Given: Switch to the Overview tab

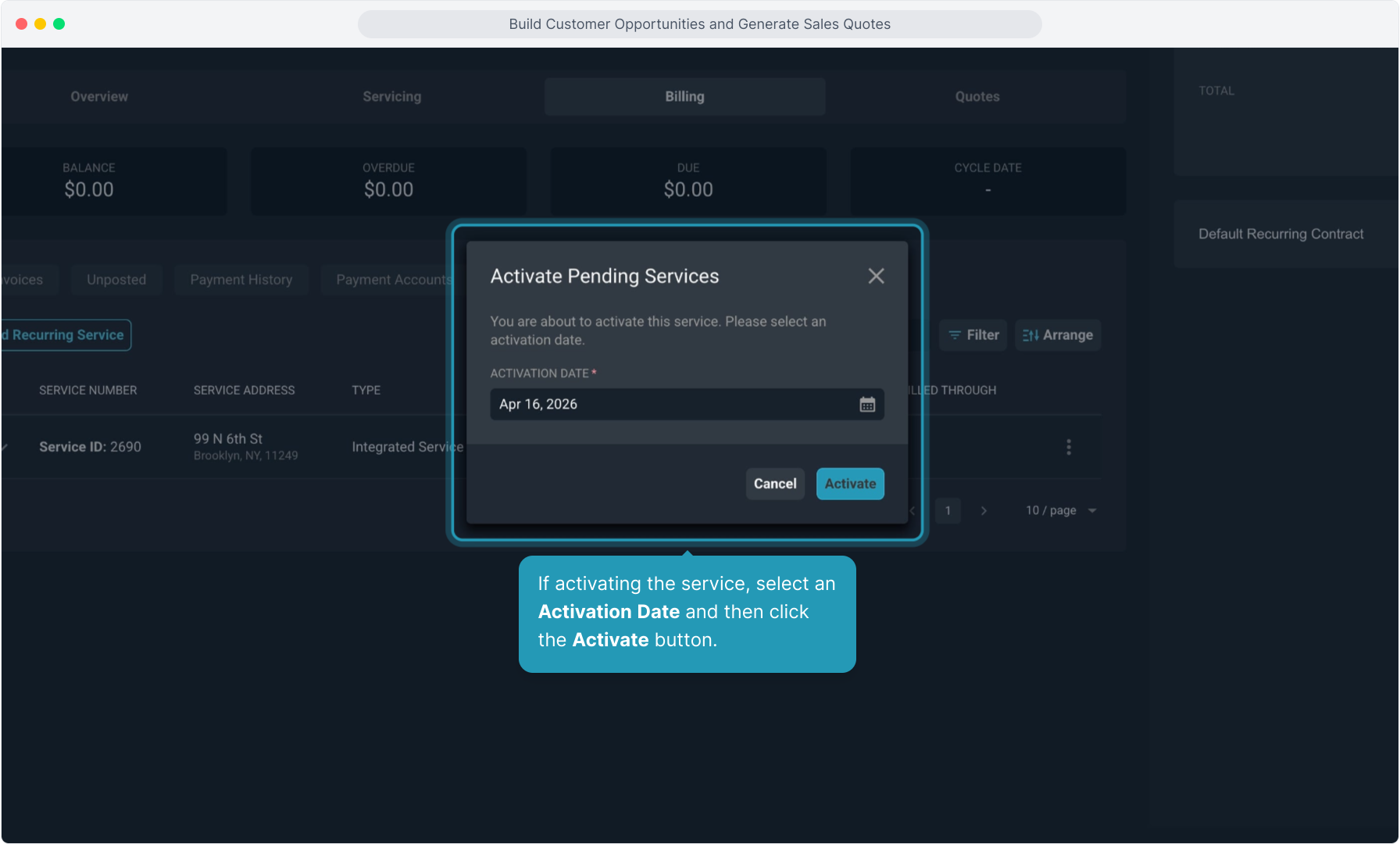Looking at the screenshot, I should click(99, 97).
